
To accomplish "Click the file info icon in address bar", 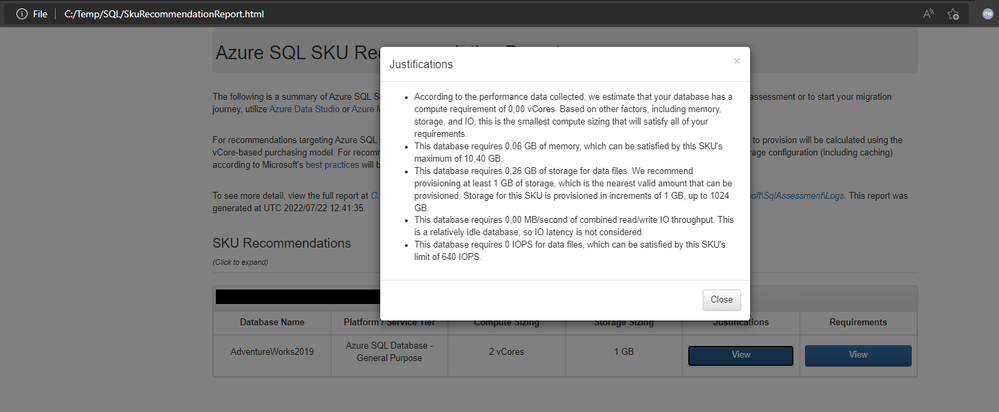I will pyautogui.click(x=21, y=14).
